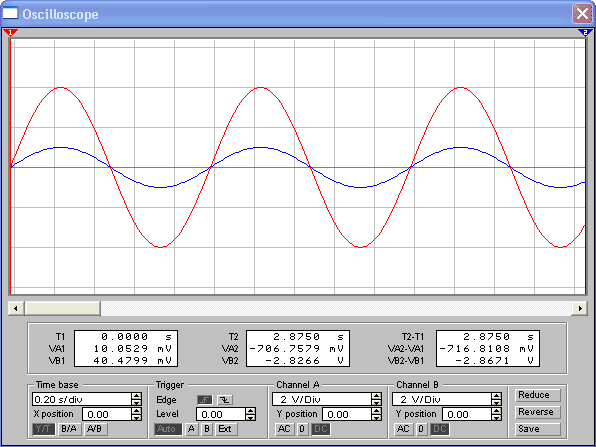Set Channel B coupling to AC
596x447 pixels.
[x=403, y=429]
